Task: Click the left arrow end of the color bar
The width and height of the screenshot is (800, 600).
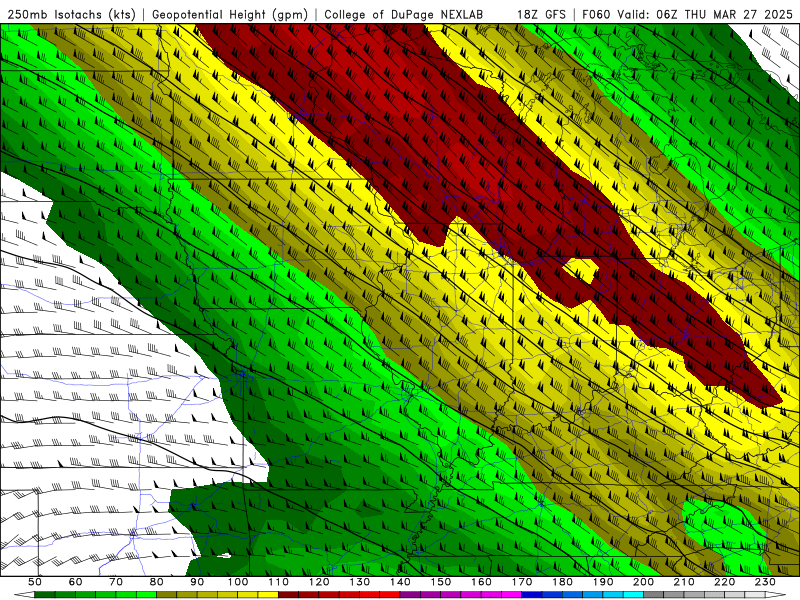Action: click(24, 595)
